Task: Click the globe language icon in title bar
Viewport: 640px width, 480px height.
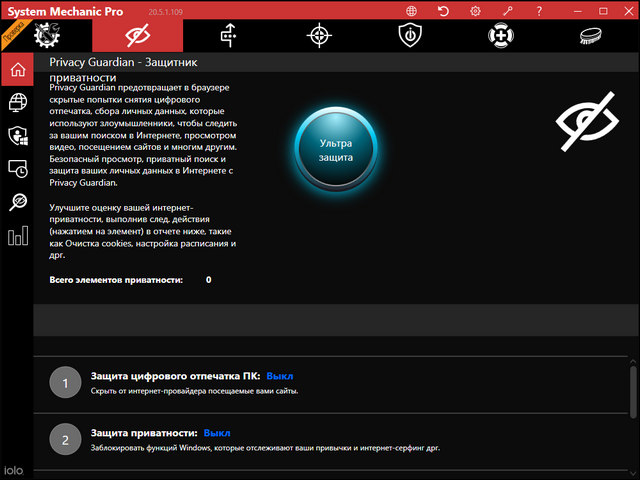Action: pyautogui.click(x=411, y=11)
